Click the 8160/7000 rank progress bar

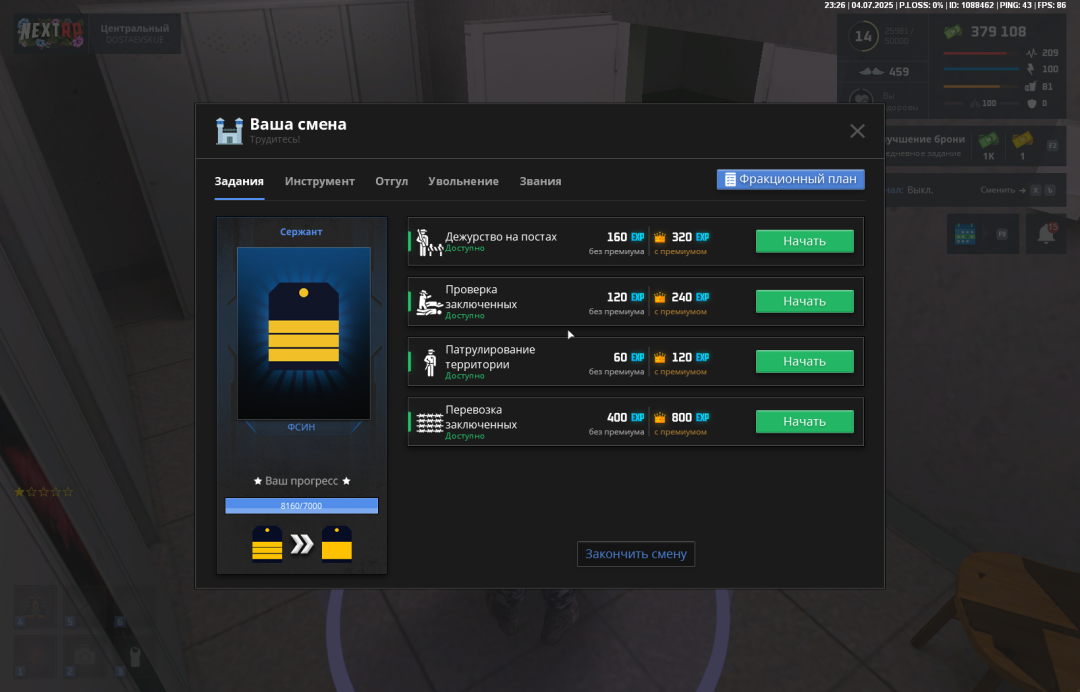302,505
